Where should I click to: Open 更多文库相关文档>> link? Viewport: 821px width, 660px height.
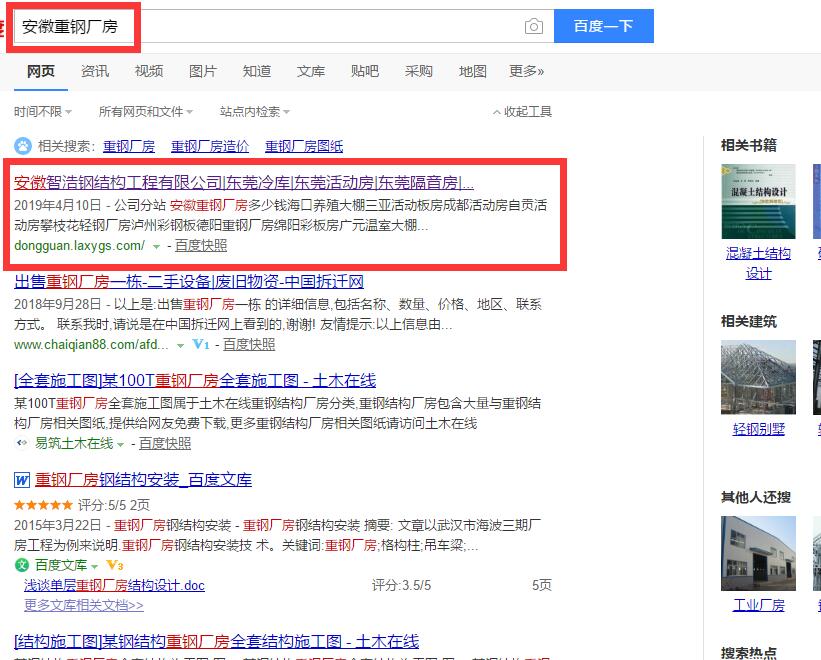click(x=84, y=605)
